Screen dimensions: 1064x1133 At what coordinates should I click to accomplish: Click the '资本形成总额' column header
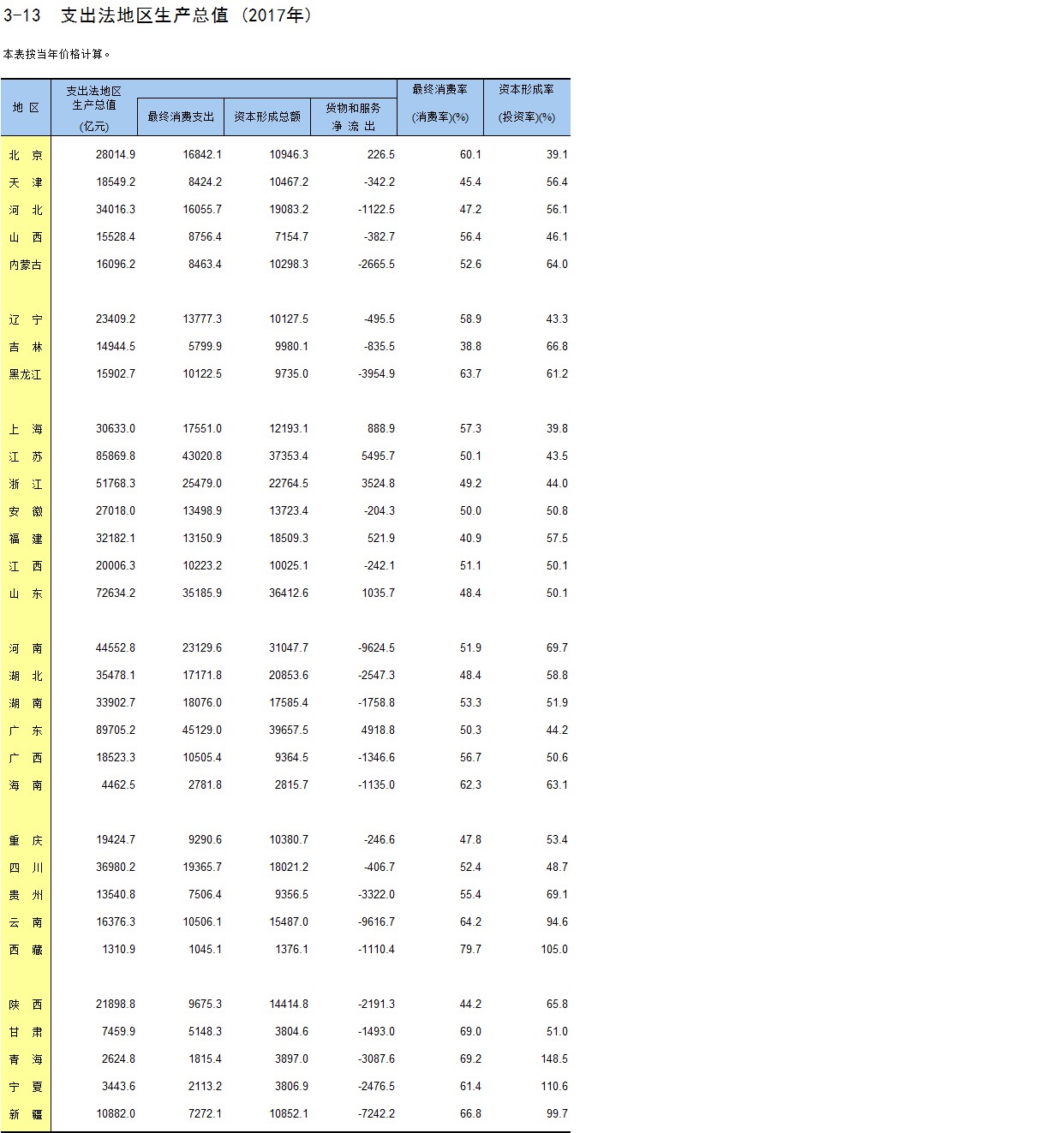pos(267,117)
